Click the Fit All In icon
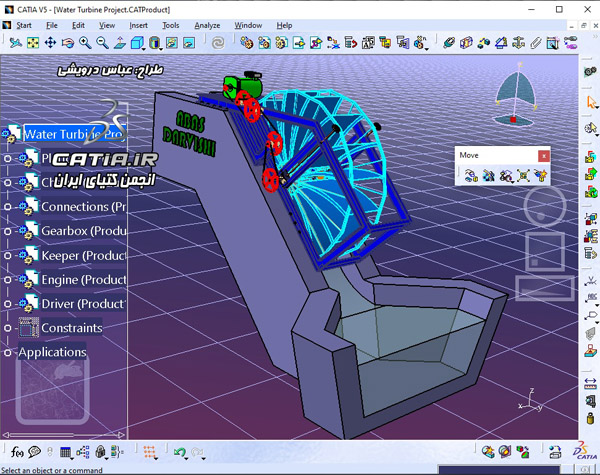This screenshot has width=600, height=475. [33, 42]
